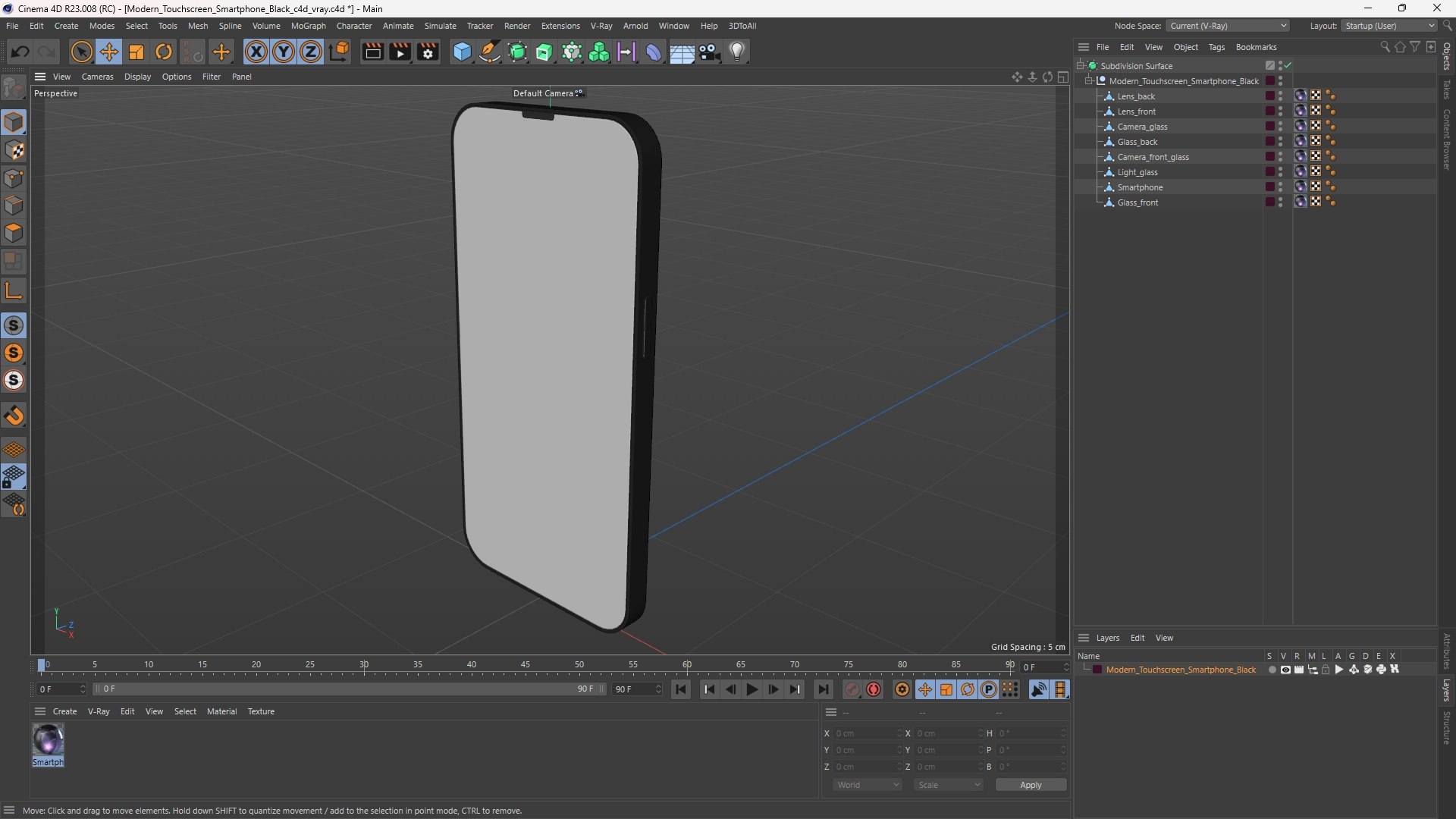Open the World coordinate dropdown
The image size is (1456, 819).
coord(868,785)
